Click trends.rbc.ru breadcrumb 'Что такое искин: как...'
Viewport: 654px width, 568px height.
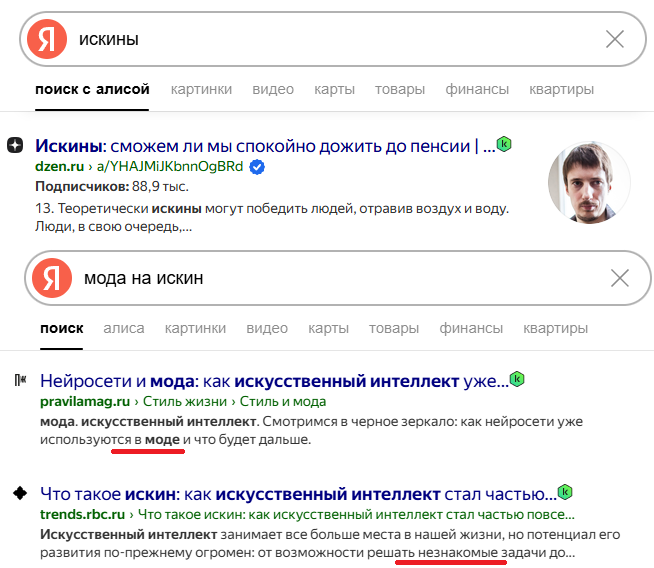tap(356, 514)
